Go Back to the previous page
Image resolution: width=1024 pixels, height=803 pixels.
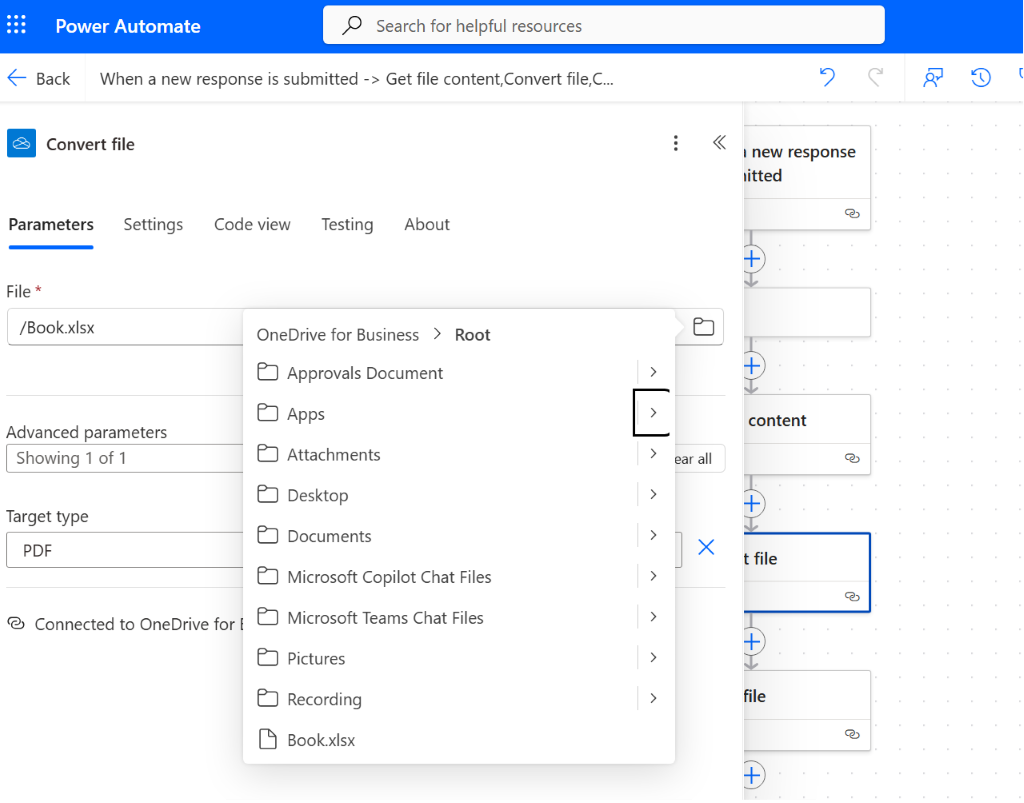pyautogui.click(x=39, y=78)
